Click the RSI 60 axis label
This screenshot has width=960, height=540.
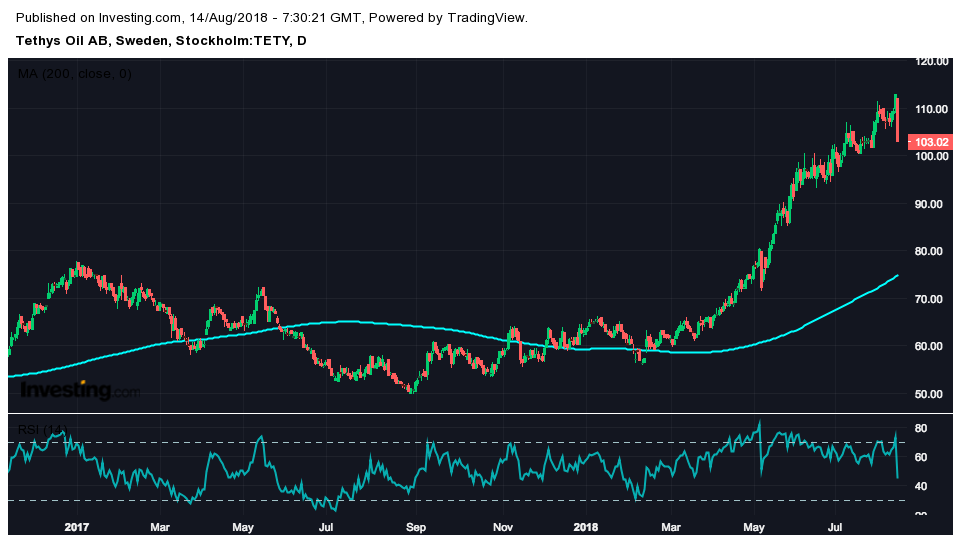(x=921, y=457)
